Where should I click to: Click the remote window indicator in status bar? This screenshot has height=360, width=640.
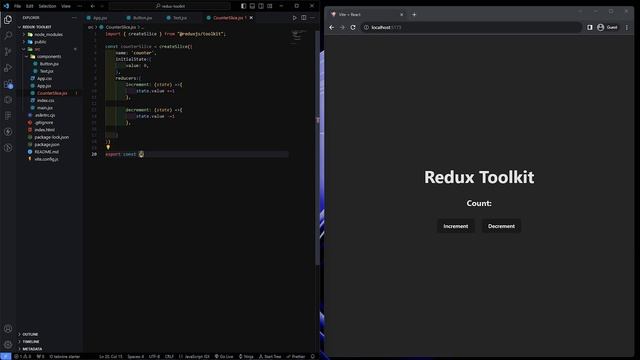coord(5,356)
